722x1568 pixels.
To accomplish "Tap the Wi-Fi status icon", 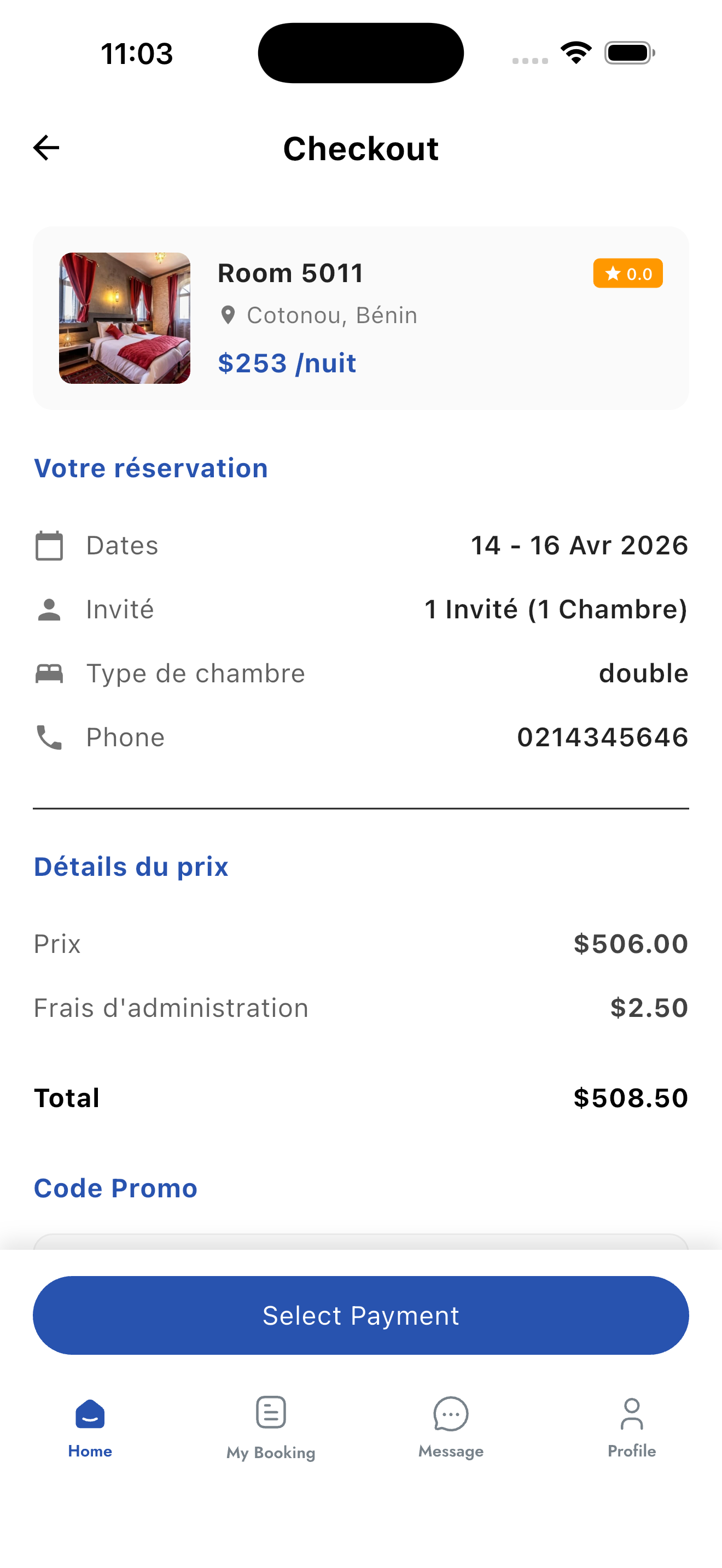I will pyautogui.click(x=576, y=53).
